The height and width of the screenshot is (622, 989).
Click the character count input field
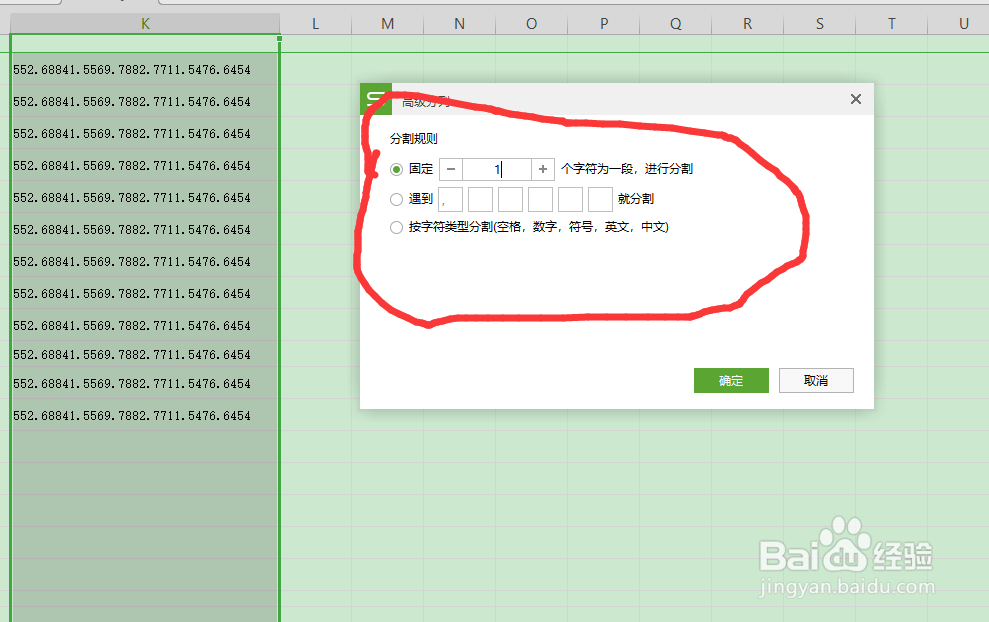click(x=496, y=169)
